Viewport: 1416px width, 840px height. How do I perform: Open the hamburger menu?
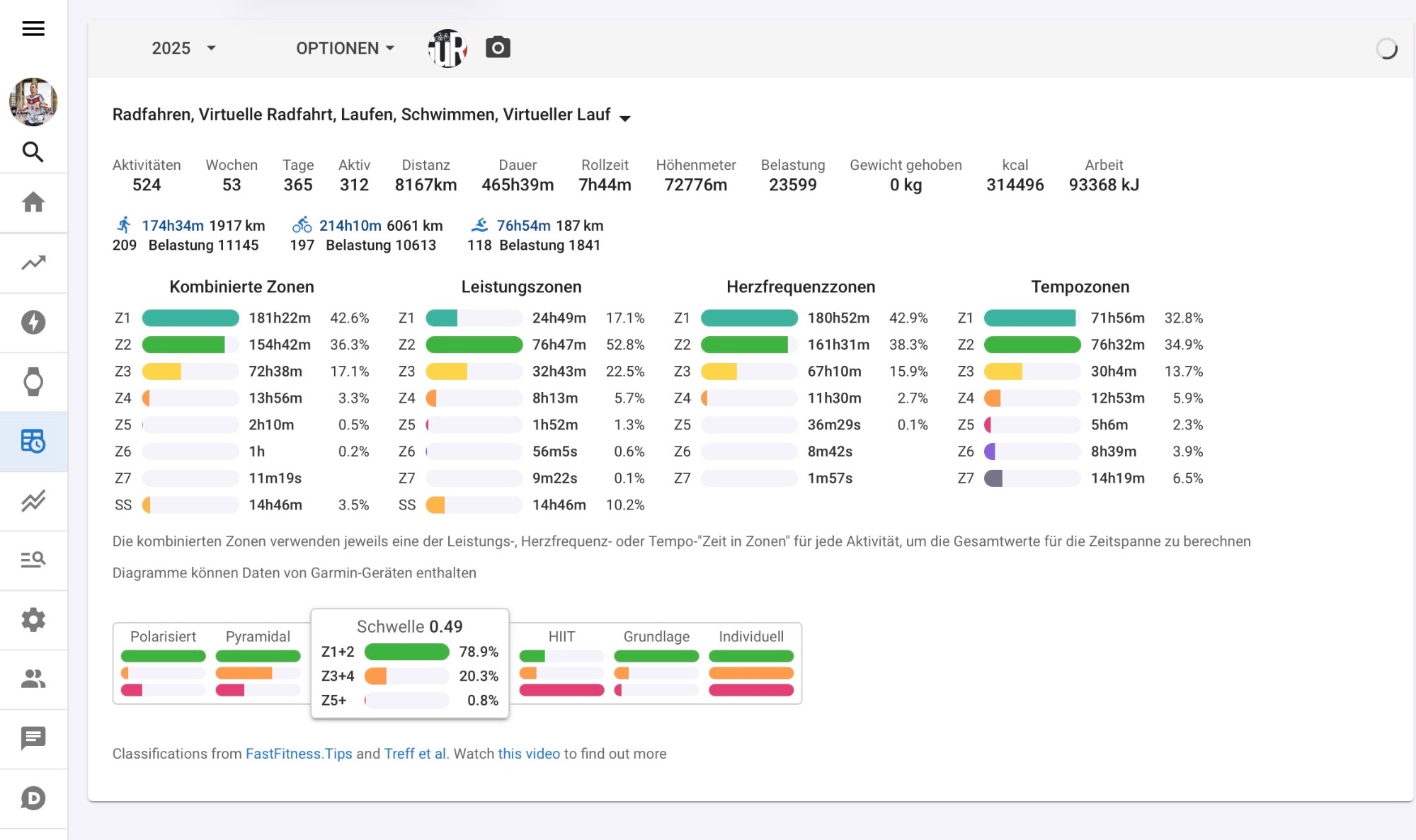tap(33, 28)
